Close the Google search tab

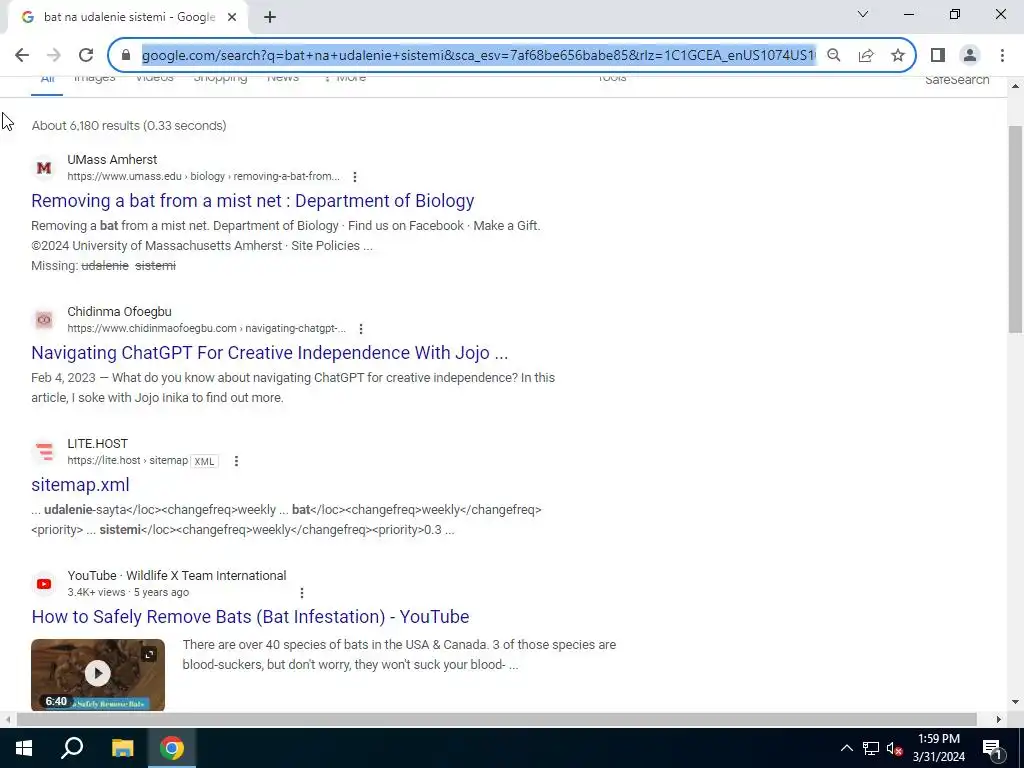(232, 18)
